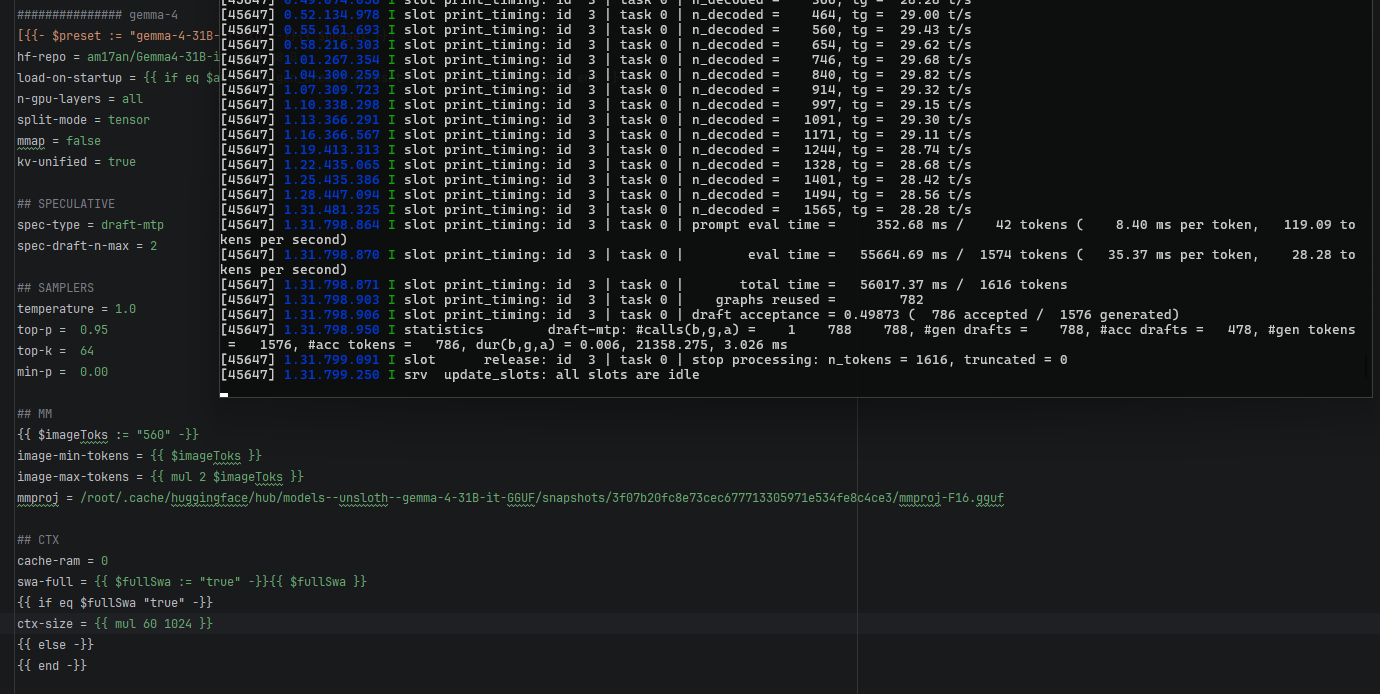
Task: Click the mmproj-F16.gguf file path
Action: click(x=543, y=498)
